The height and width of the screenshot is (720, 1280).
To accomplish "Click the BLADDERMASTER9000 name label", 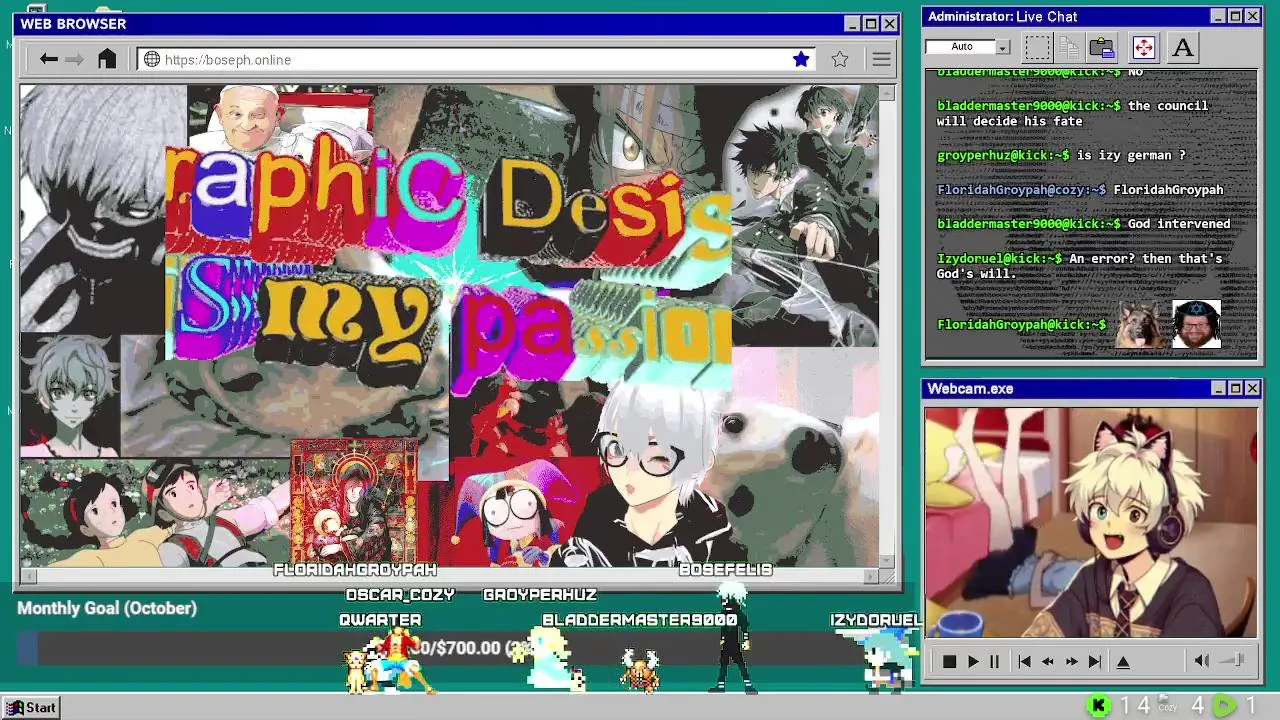I will pos(640,620).
